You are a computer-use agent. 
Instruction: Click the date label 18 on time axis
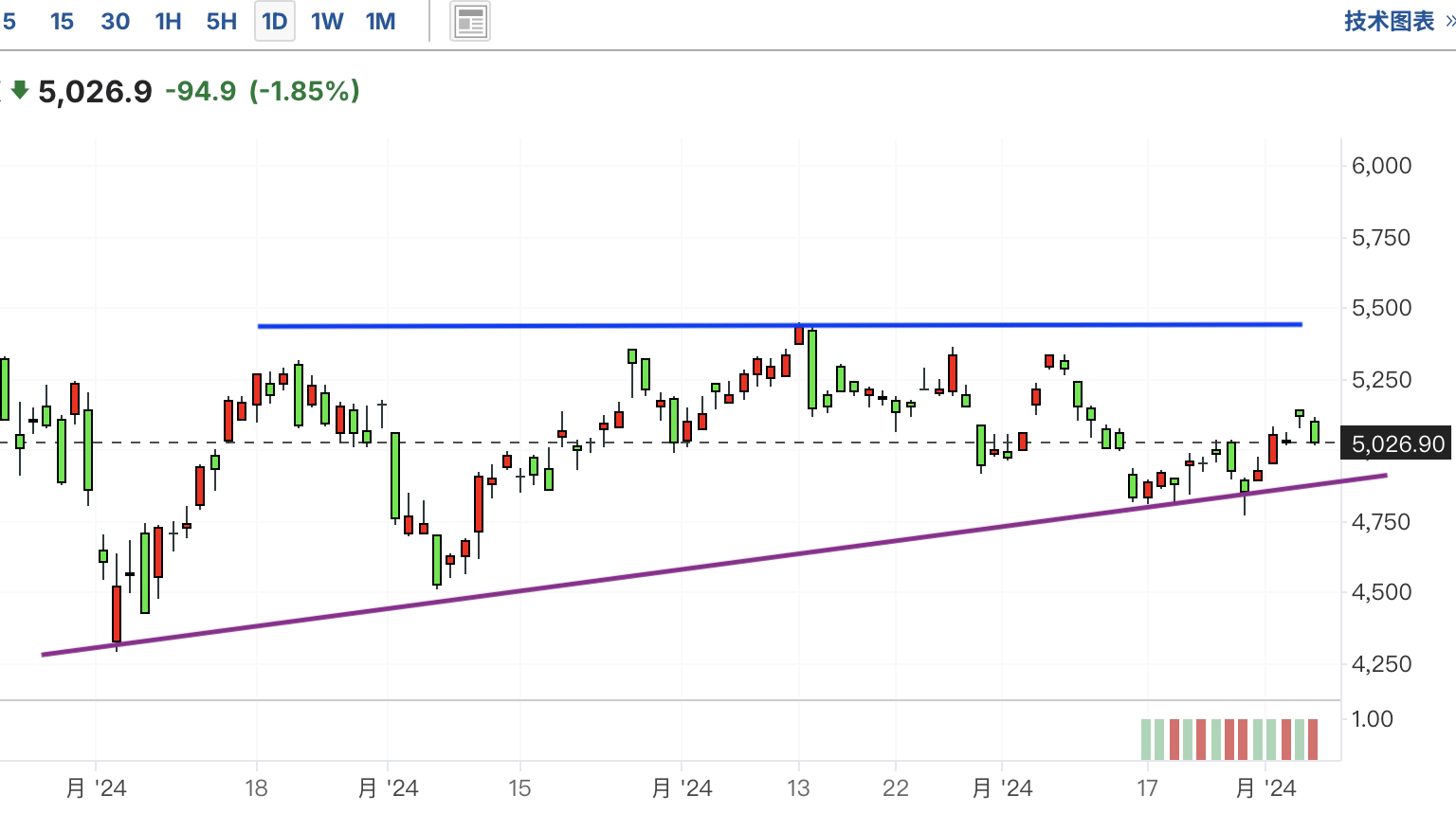pyautogui.click(x=256, y=787)
